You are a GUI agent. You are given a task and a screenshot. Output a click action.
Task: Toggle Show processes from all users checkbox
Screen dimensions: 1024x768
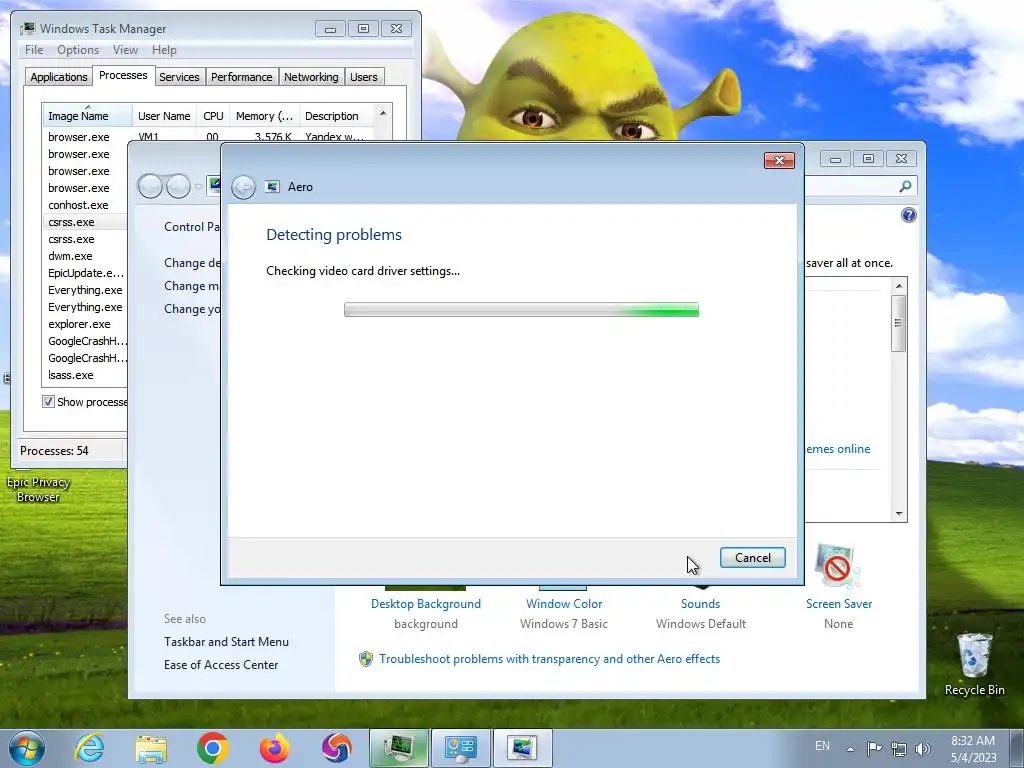tap(48, 402)
